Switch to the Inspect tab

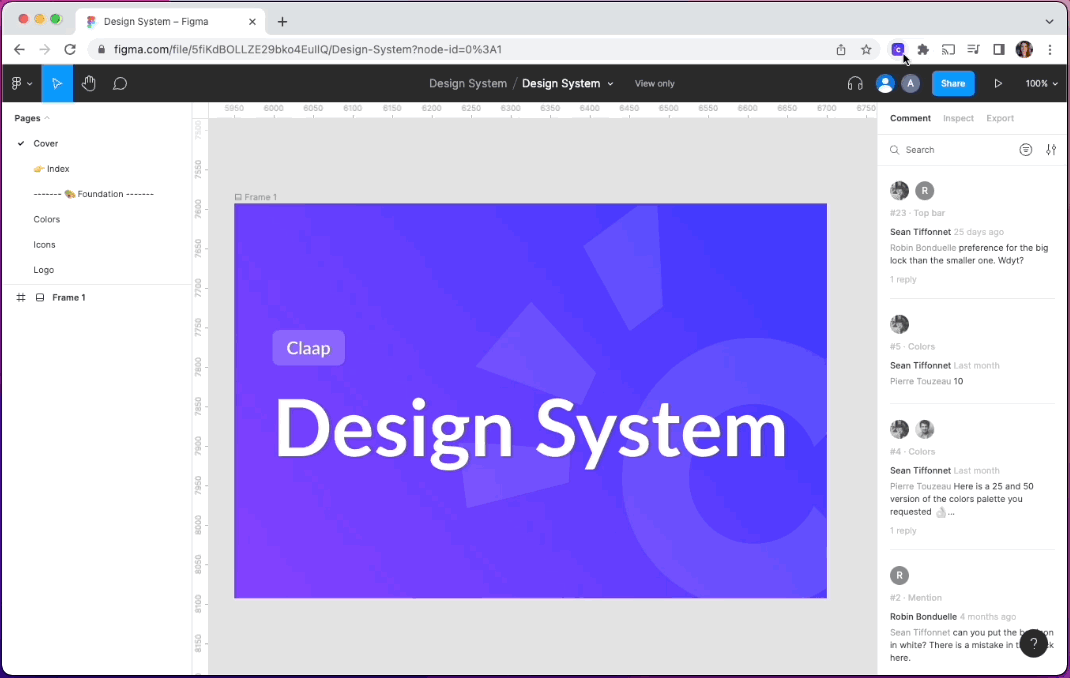pyautogui.click(x=958, y=118)
